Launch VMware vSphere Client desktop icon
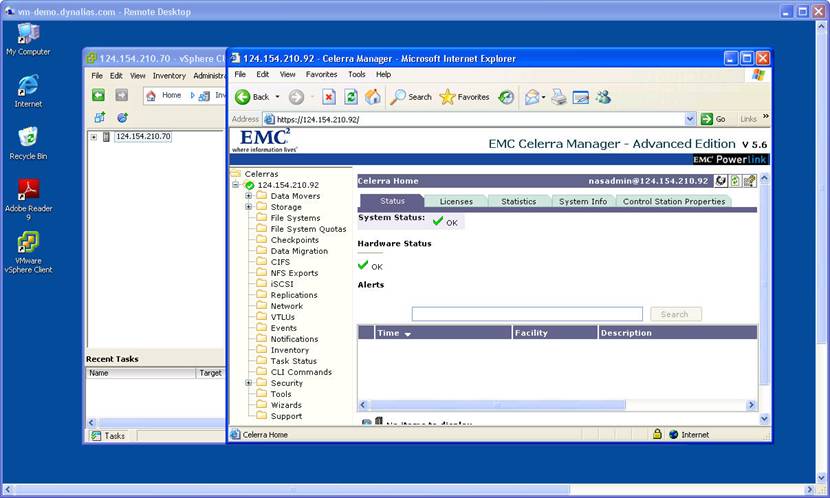Image resolution: width=830 pixels, height=498 pixels. tap(28, 252)
